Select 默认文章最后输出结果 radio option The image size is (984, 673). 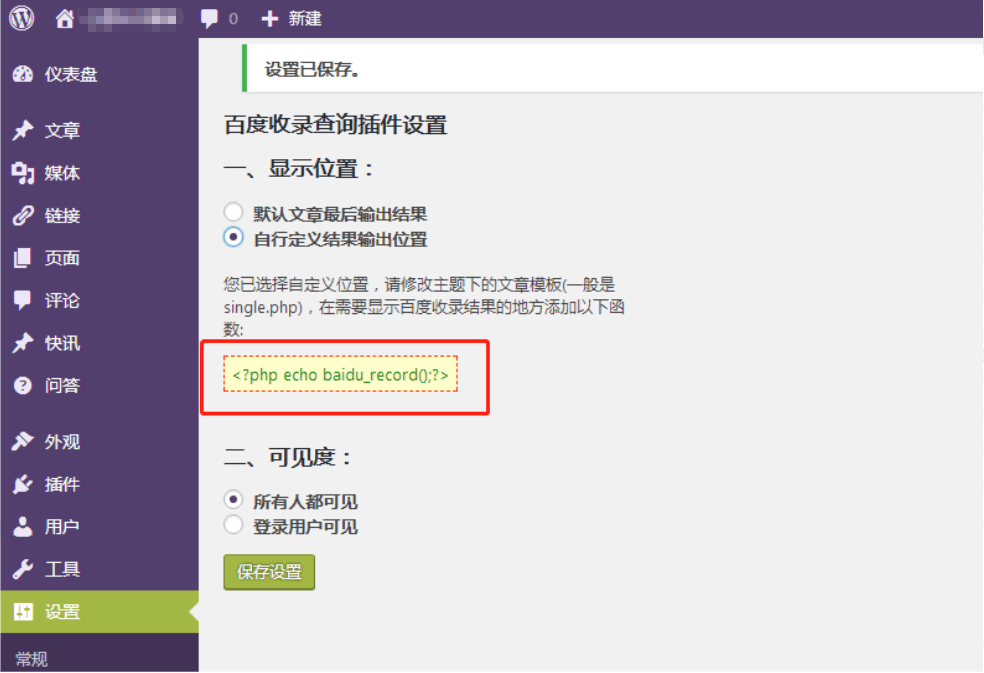[233, 212]
